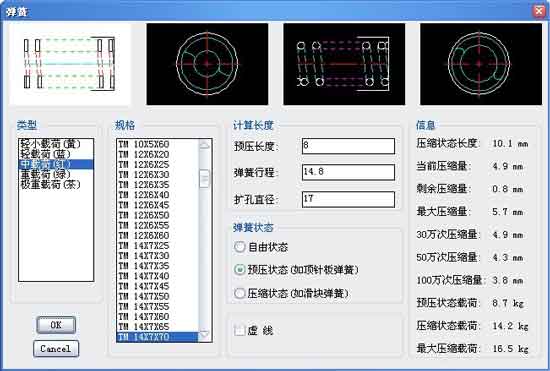The height and width of the screenshot is (371, 550).
Task: Select spec TM 14X7X30
Action: pos(157,256)
